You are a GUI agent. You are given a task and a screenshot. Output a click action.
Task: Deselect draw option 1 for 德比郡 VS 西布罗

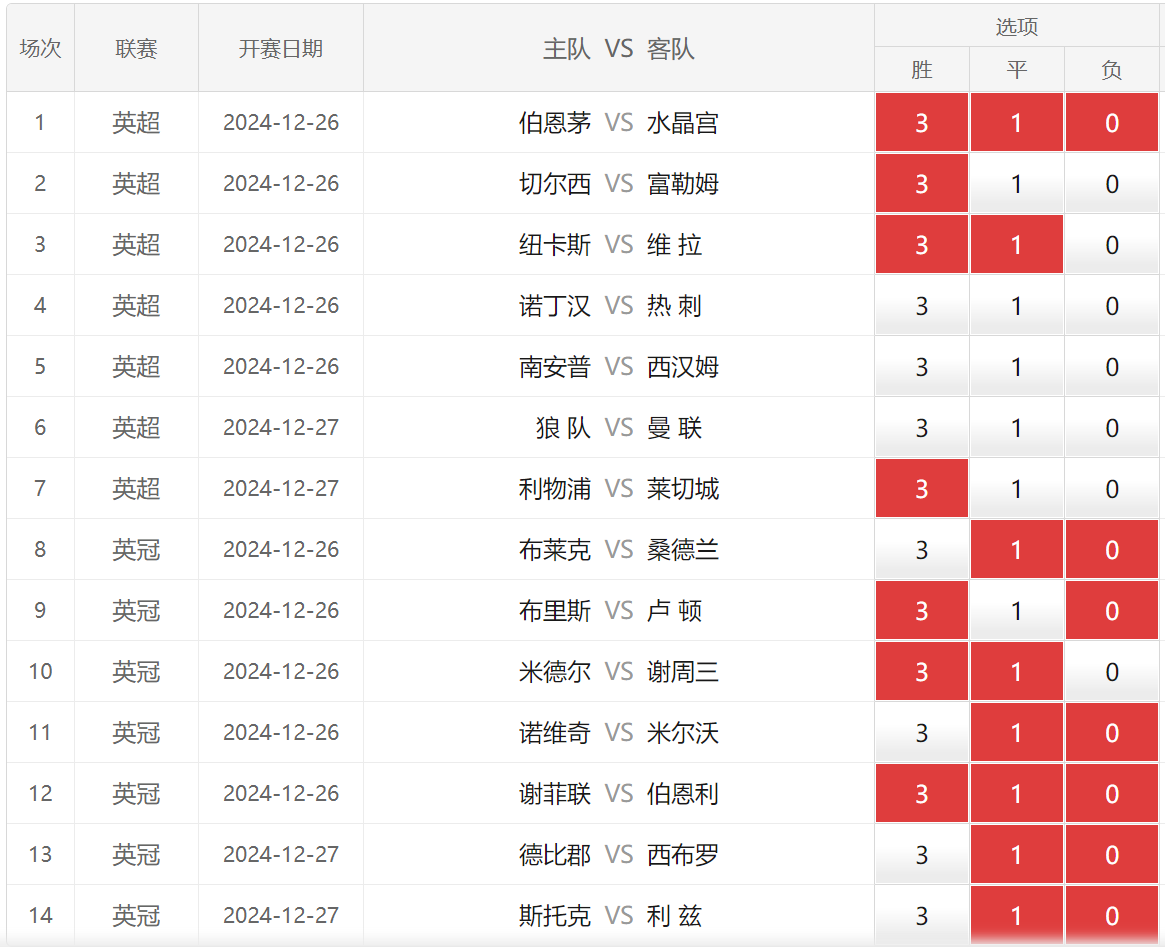1016,854
